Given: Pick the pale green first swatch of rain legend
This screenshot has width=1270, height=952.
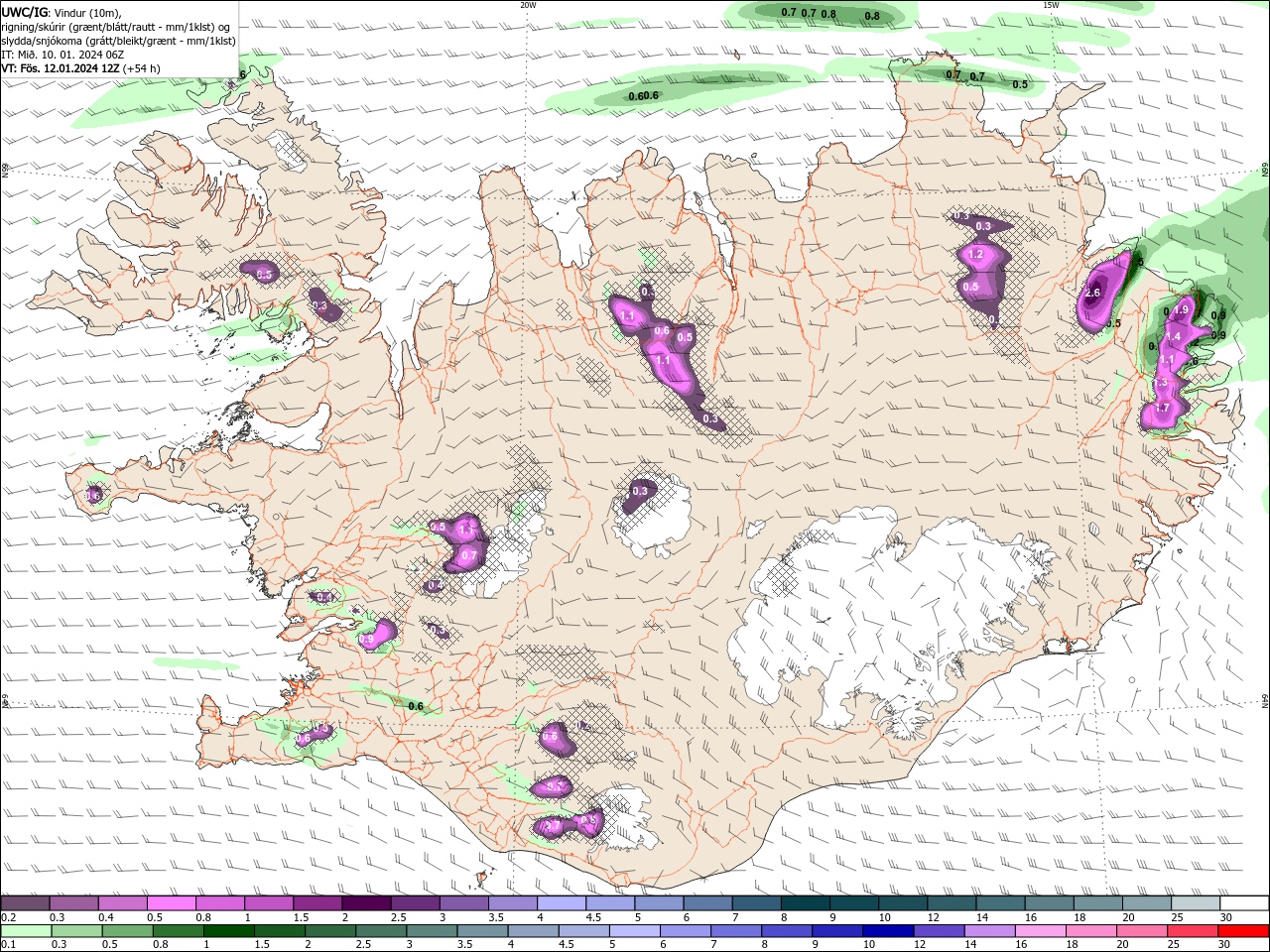Looking at the screenshot, I should click(x=26, y=931).
